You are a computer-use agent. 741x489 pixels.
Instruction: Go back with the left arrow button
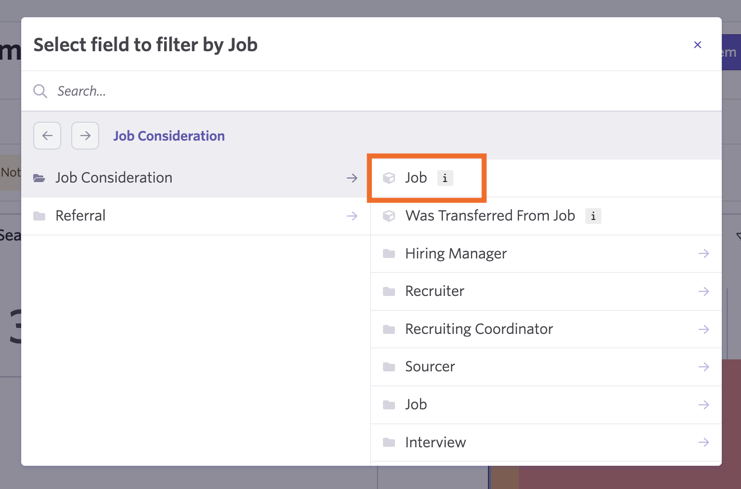[x=47, y=136]
